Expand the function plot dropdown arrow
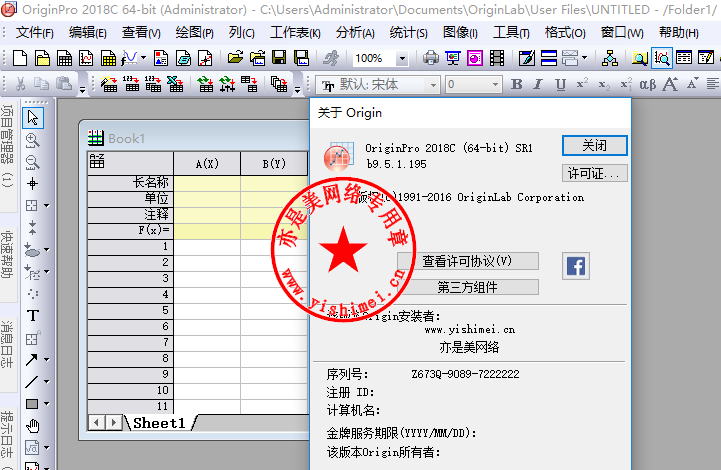 click(143, 58)
